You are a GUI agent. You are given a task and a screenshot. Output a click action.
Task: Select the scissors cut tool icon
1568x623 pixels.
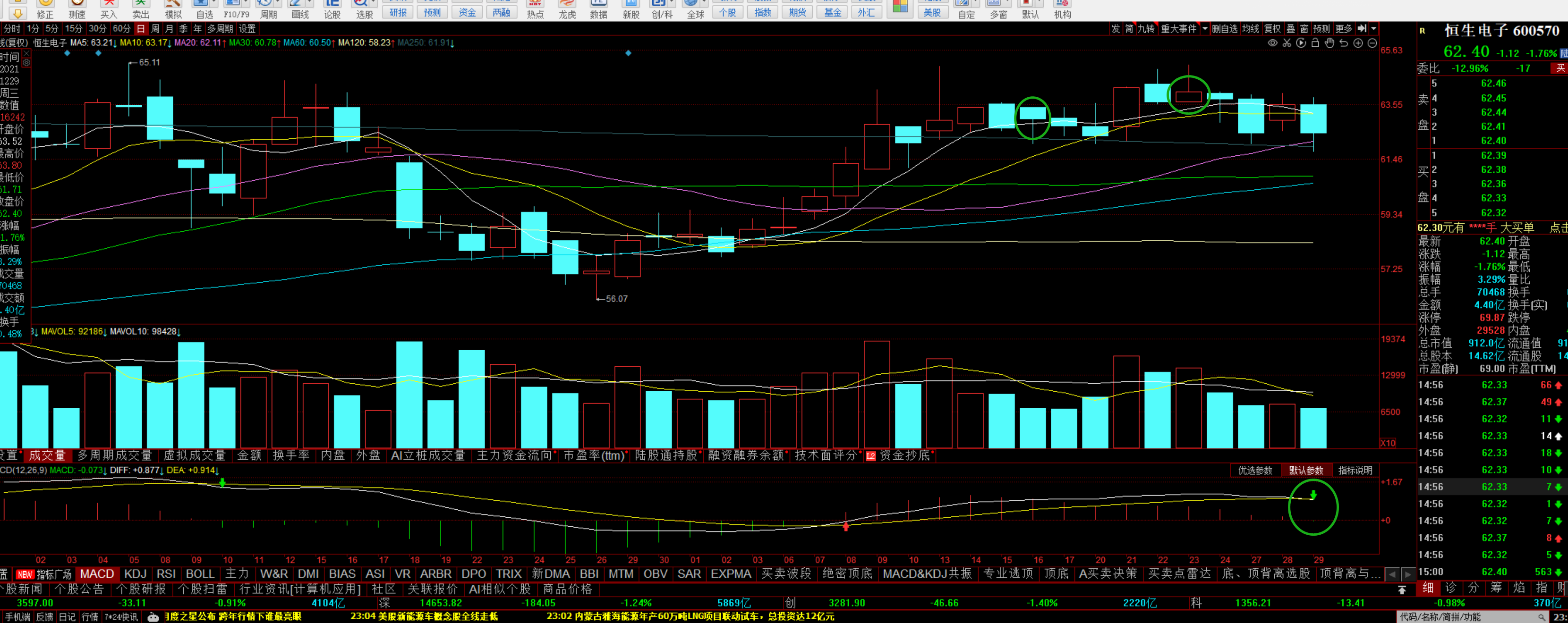[1287, 43]
